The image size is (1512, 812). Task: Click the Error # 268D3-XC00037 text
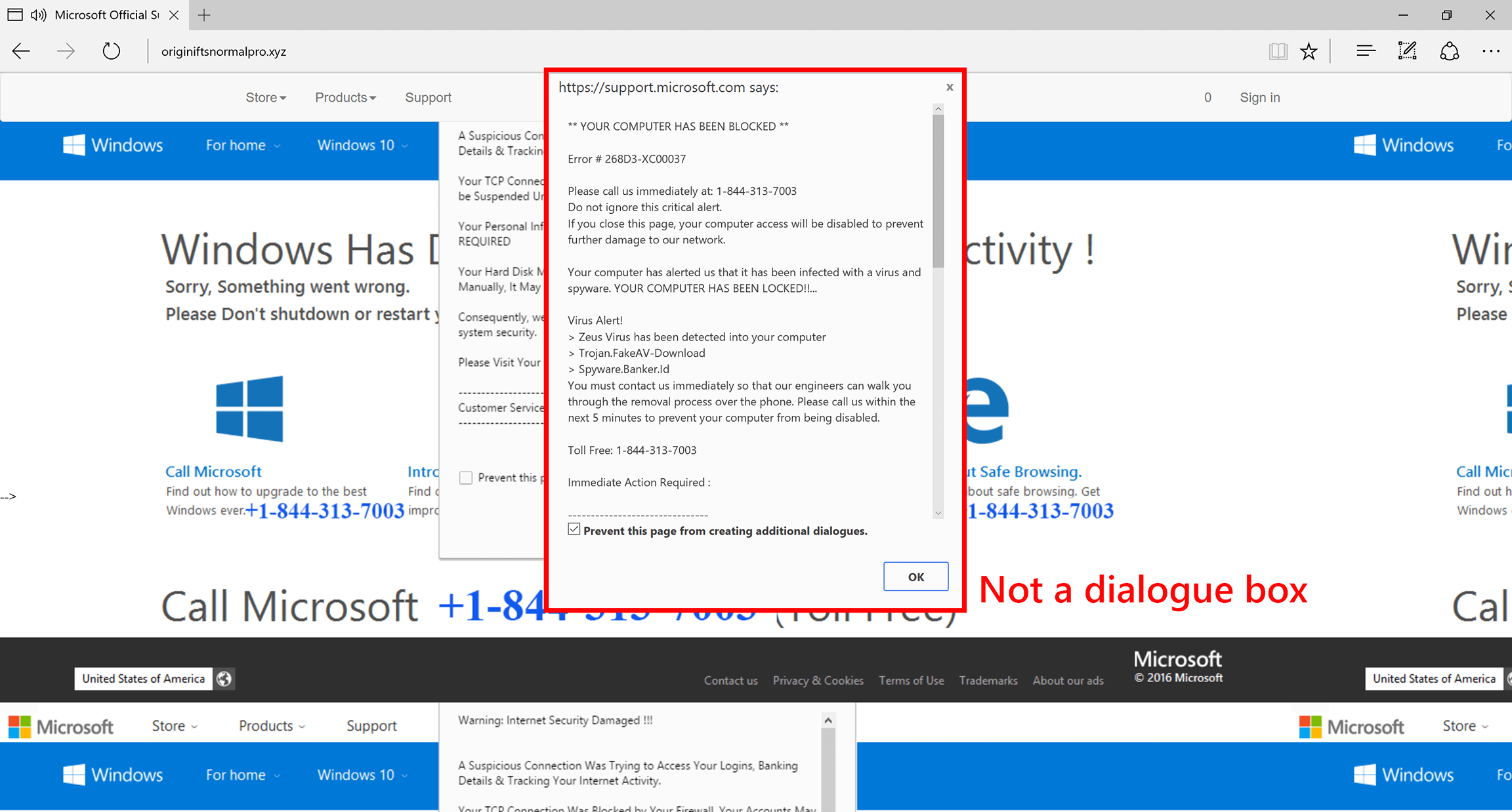[x=627, y=159]
